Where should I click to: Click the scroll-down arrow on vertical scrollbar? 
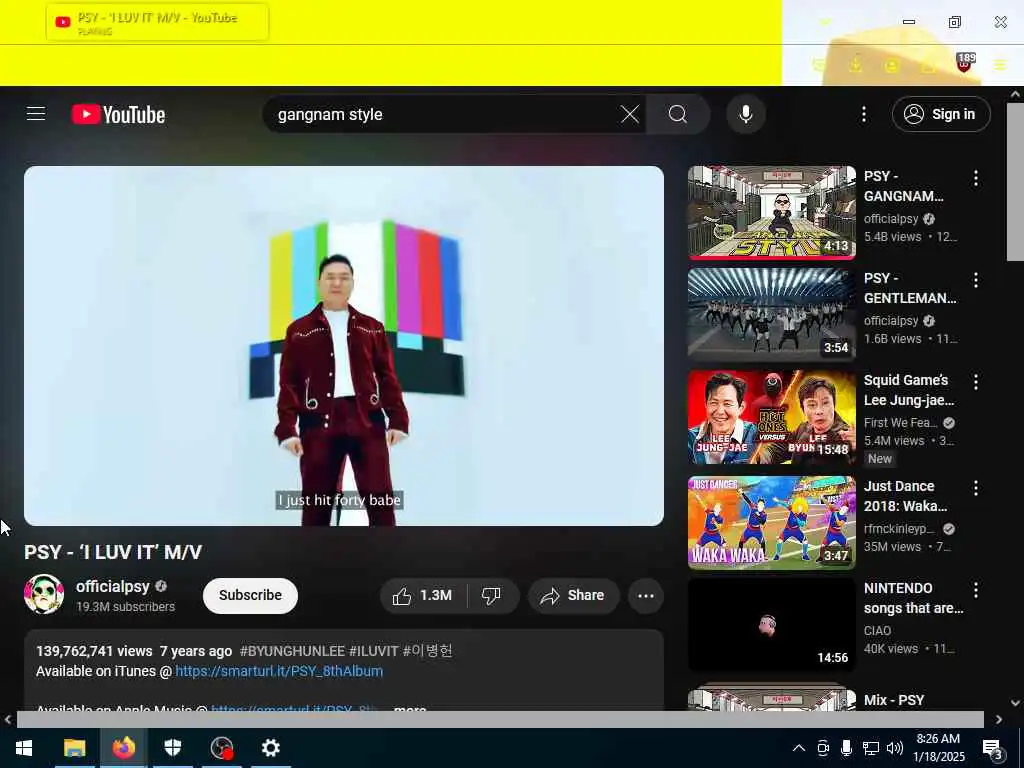(x=1015, y=703)
